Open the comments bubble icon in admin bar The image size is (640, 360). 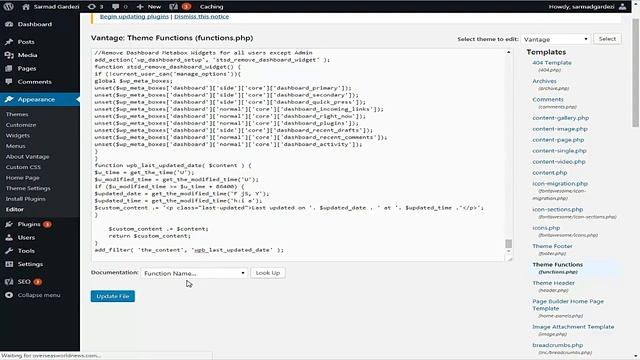[x=116, y=7]
